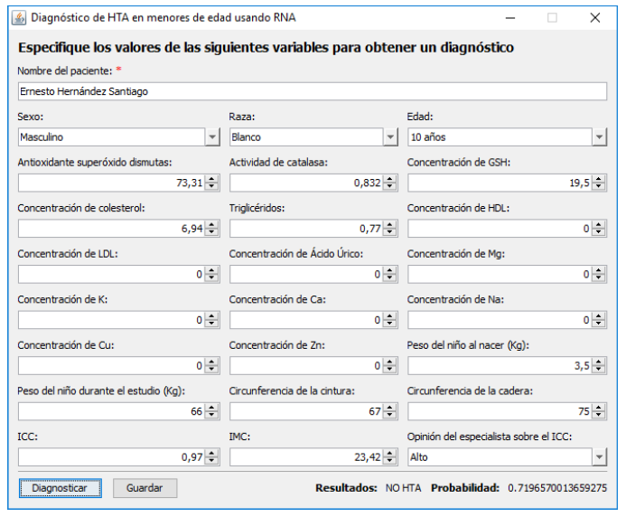The width and height of the screenshot is (626, 517).
Task: Open the Sexo dropdown
Action: (x=212, y=137)
